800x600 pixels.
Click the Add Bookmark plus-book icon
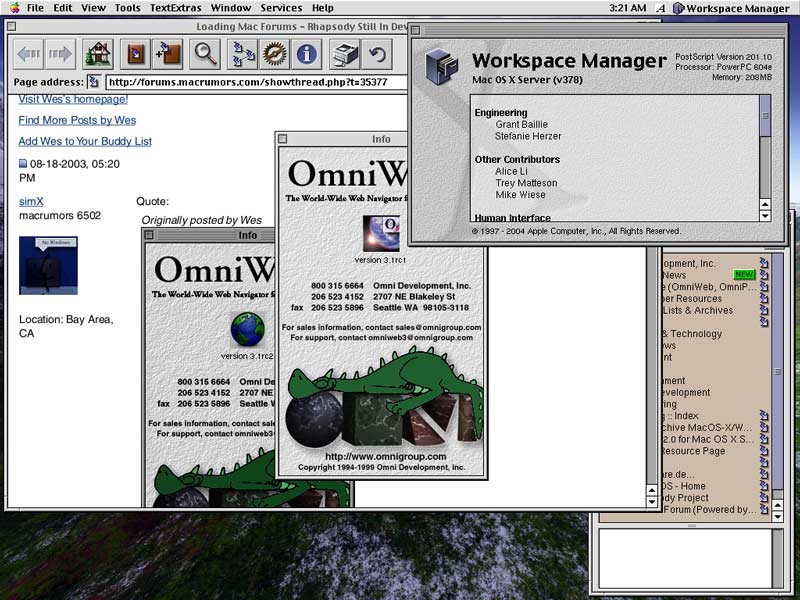coord(167,54)
